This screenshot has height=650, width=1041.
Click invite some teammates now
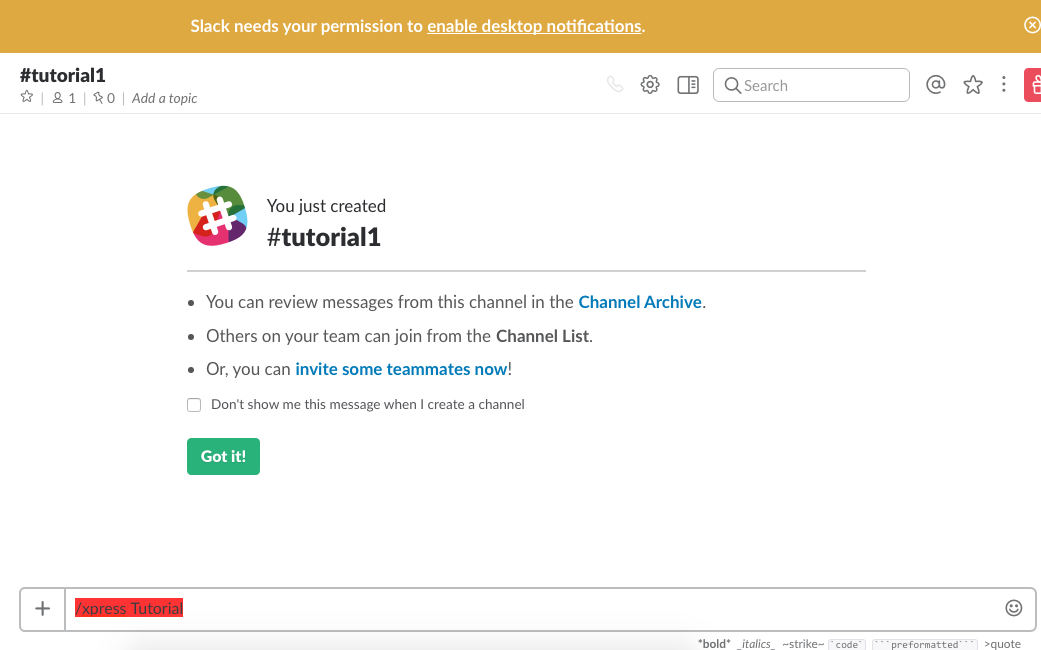pyautogui.click(x=401, y=369)
